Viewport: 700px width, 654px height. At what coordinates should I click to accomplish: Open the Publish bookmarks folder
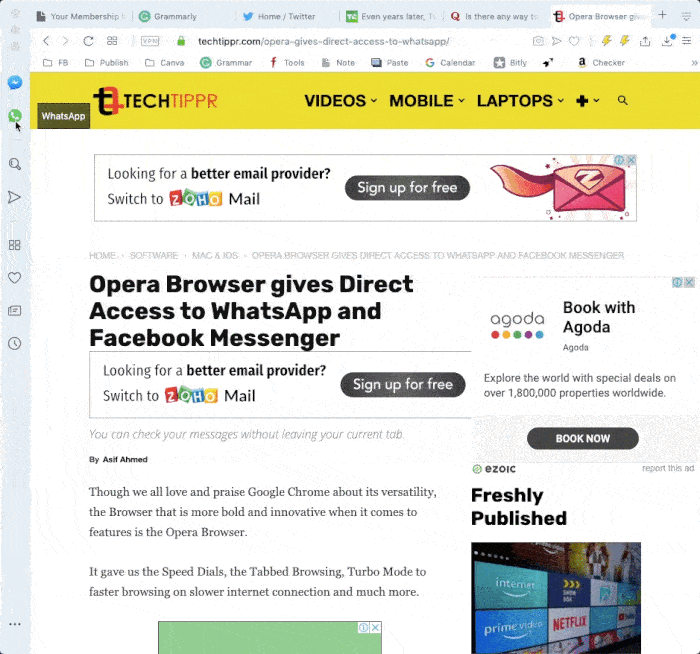pyautogui.click(x=106, y=63)
